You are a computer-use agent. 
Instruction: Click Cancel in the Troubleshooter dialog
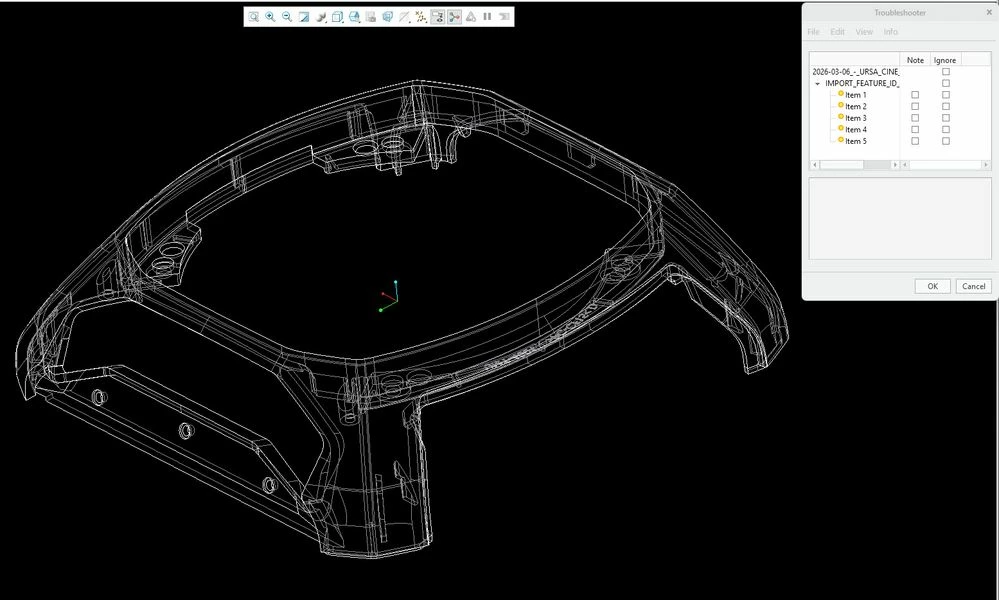pyautogui.click(x=973, y=286)
